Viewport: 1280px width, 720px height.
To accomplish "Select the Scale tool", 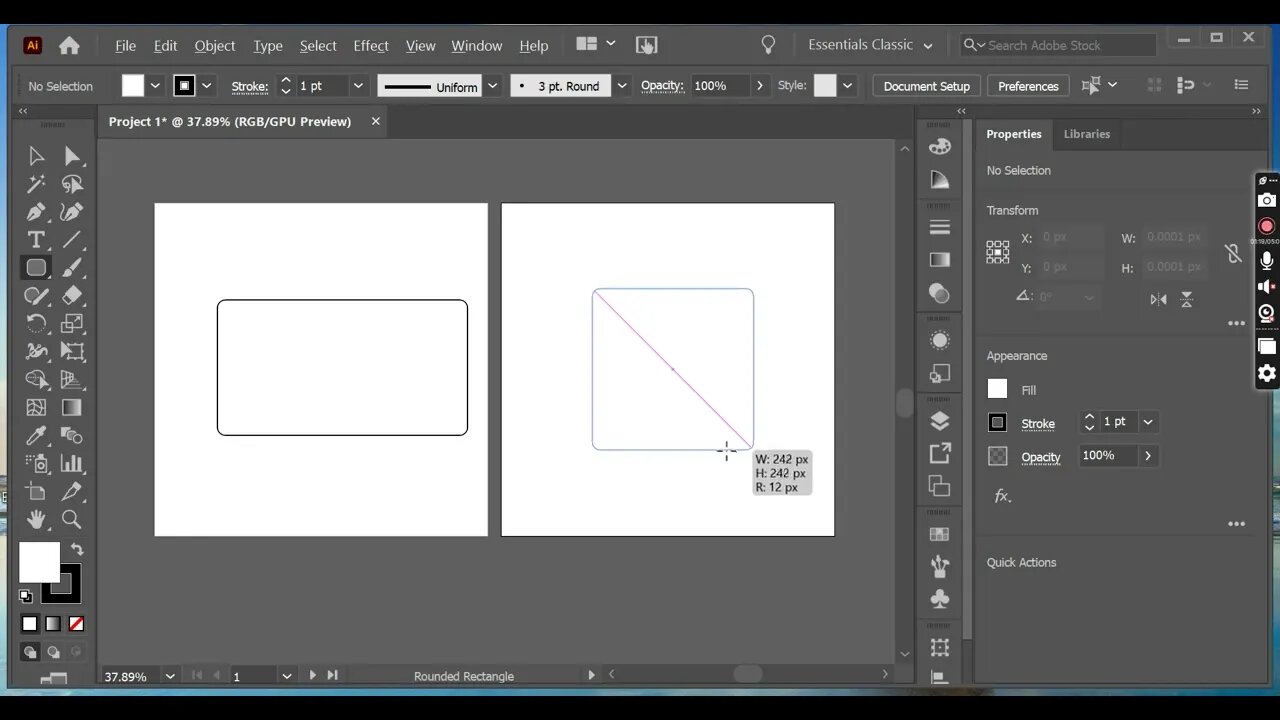I will 72,324.
